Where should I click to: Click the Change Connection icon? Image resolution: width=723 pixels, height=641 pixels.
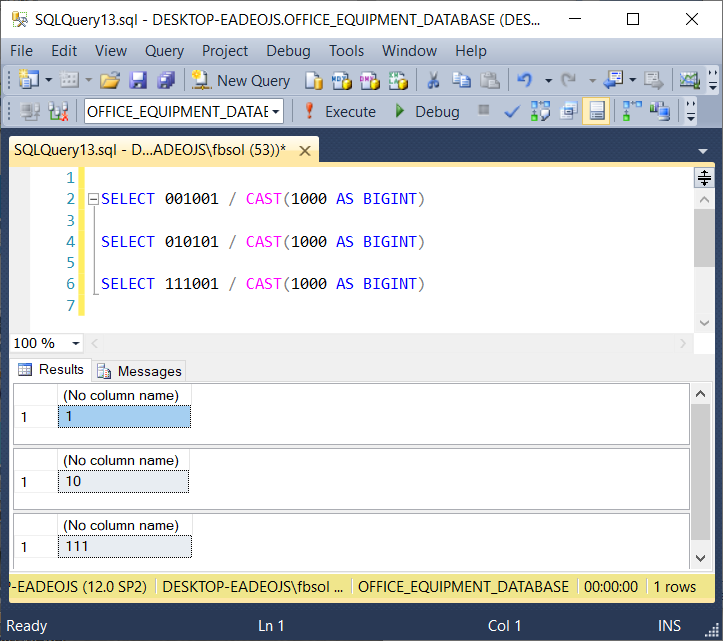59,111
